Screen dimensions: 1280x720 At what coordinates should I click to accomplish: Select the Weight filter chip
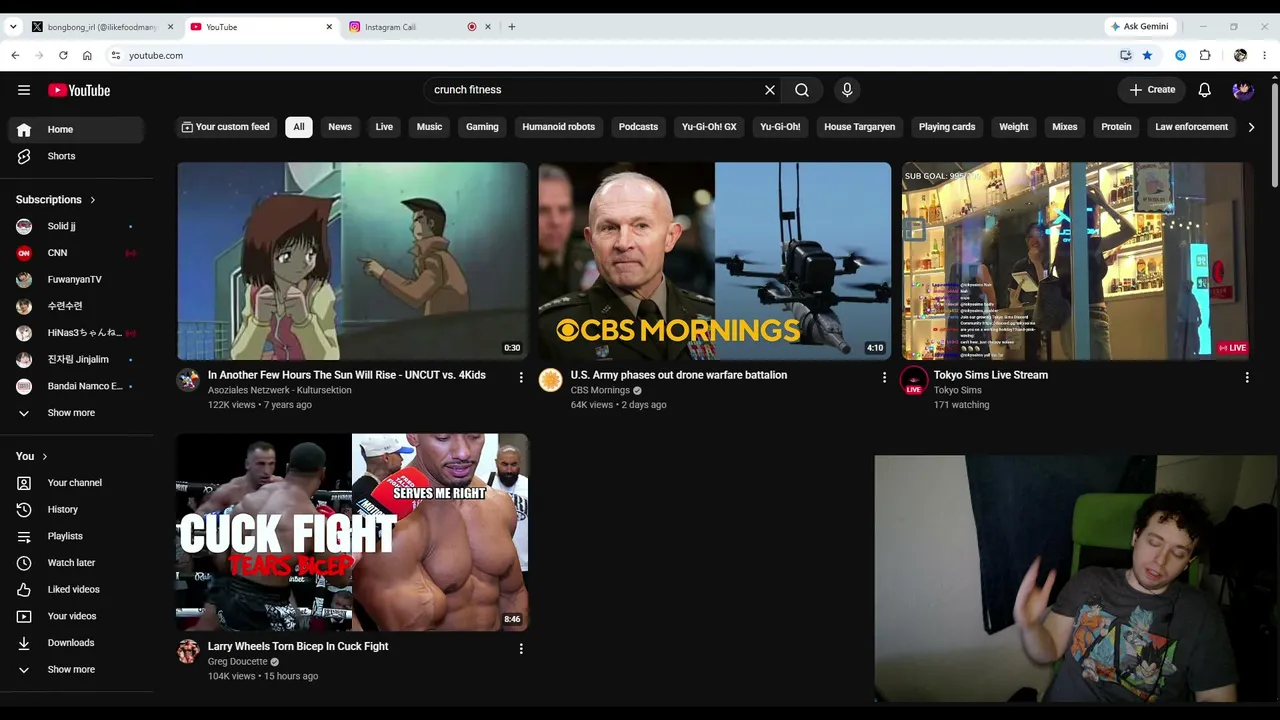[x=1013, y=127]
